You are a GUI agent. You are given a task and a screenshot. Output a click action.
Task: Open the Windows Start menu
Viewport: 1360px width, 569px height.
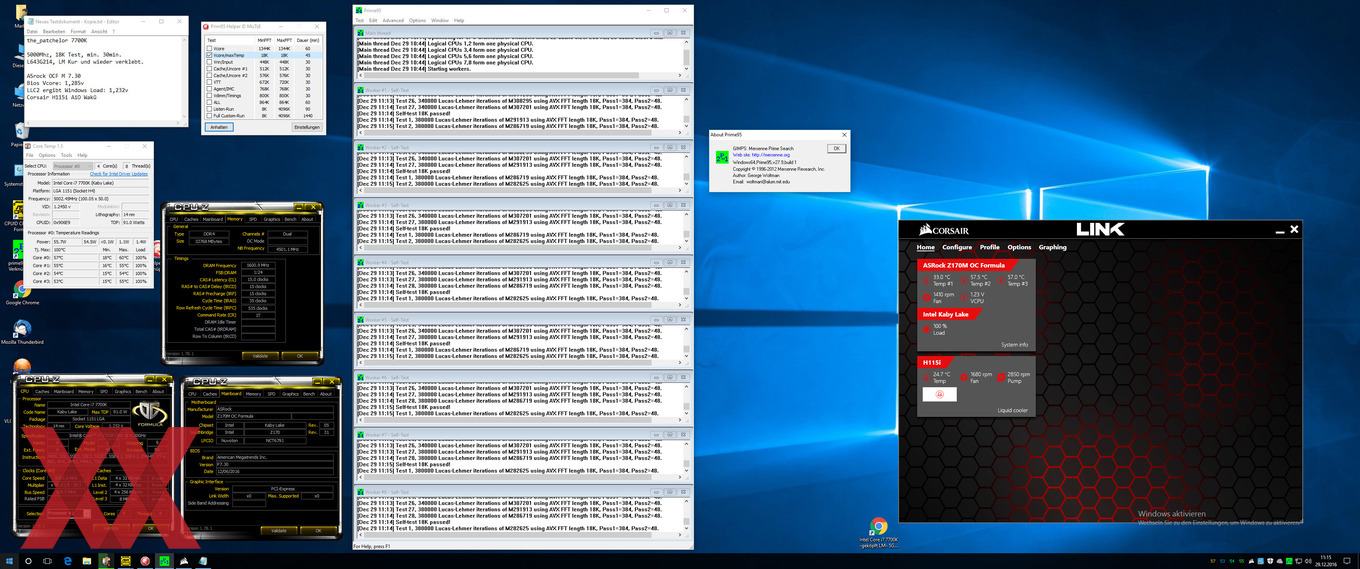coord(10,561)
